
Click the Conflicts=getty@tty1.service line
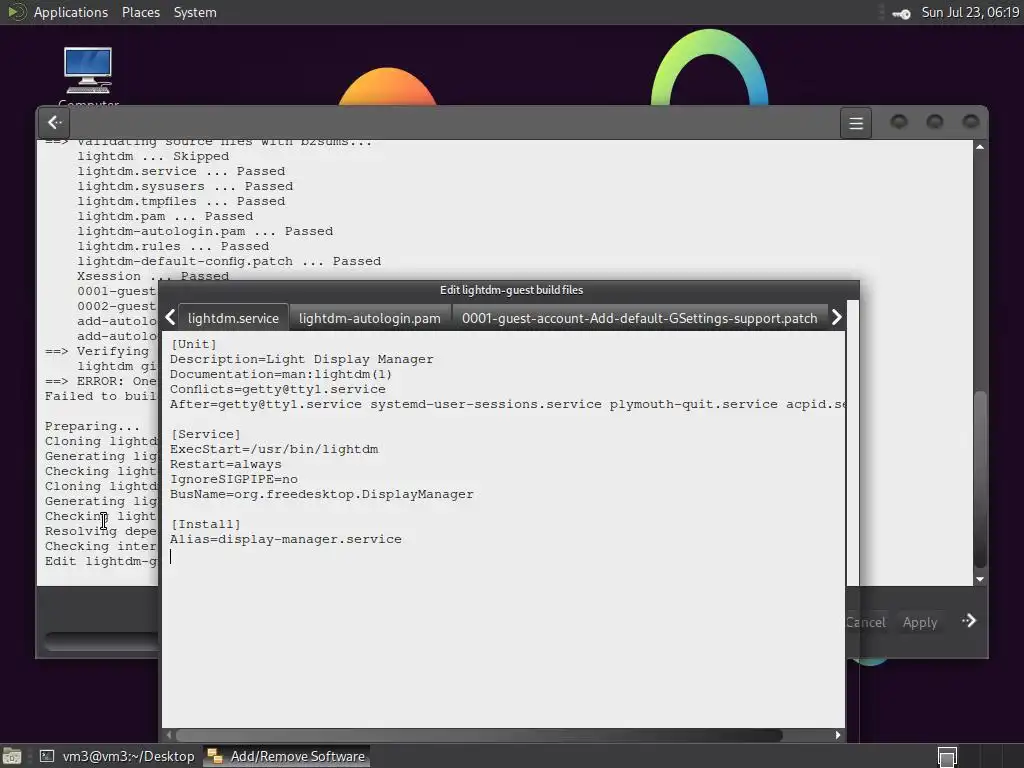278,389
